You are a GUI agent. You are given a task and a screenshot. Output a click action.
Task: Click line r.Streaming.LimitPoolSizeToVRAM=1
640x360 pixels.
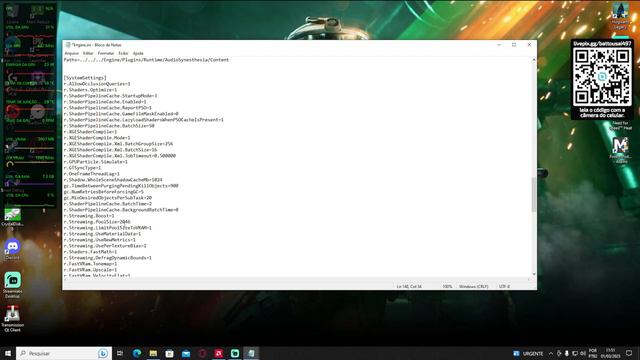tap(108, 228)
